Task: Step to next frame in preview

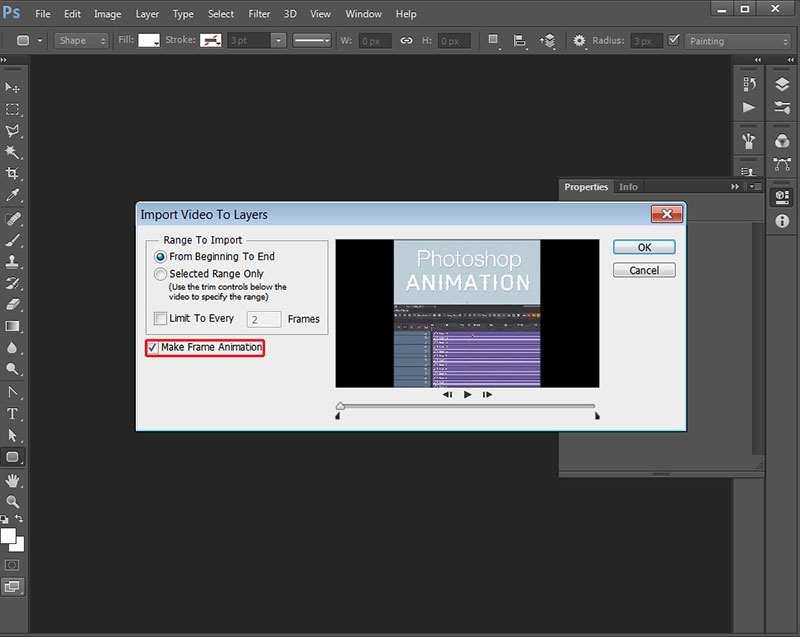Action: (x=487, y=394)
